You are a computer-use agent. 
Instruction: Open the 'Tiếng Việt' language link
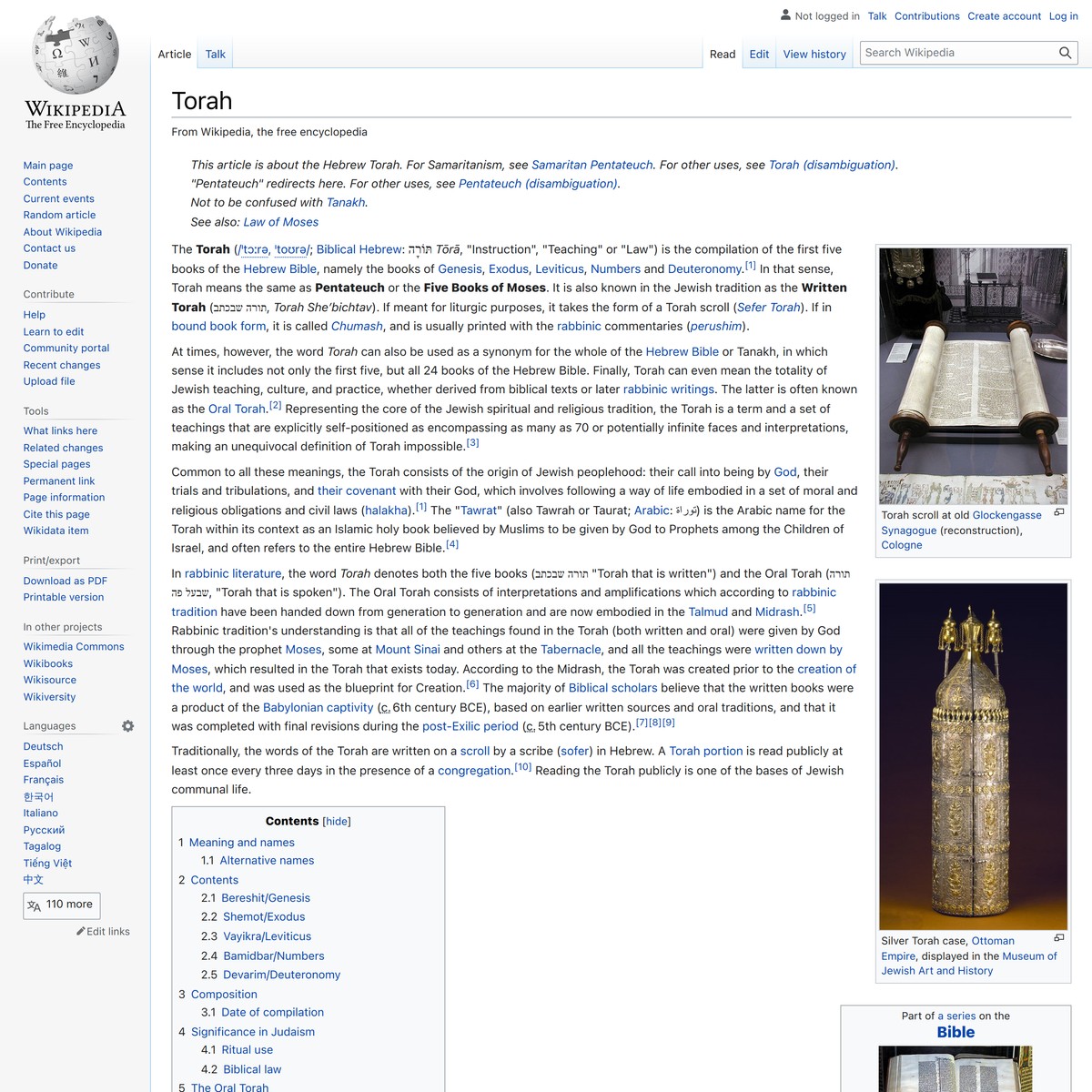click(x=46, y=863)
